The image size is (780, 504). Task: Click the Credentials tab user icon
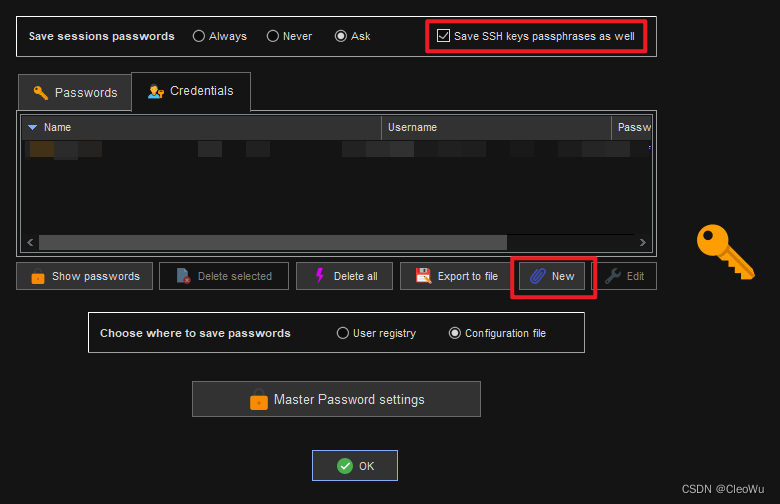pos(156,91)
